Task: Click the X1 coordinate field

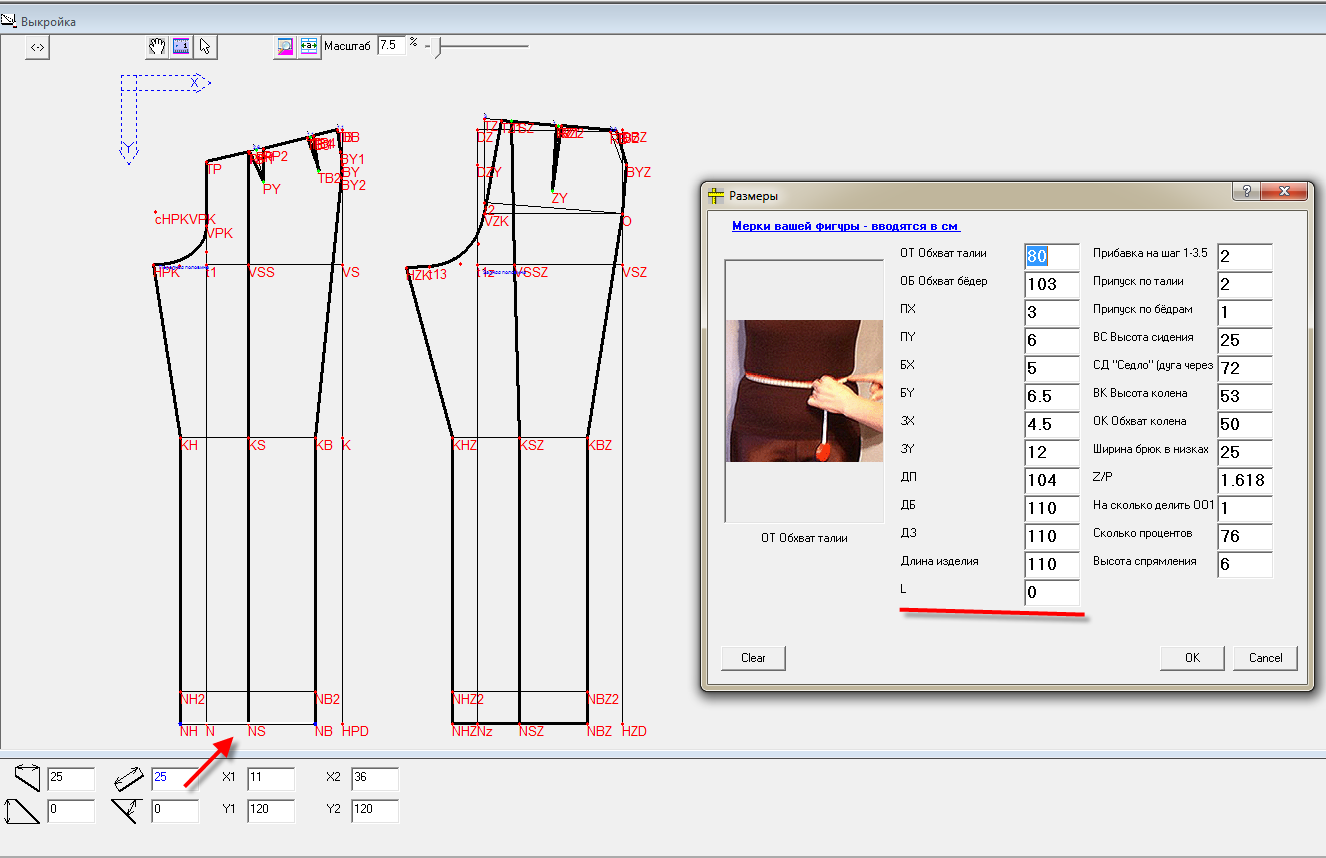Action: (x=270, y=779)
